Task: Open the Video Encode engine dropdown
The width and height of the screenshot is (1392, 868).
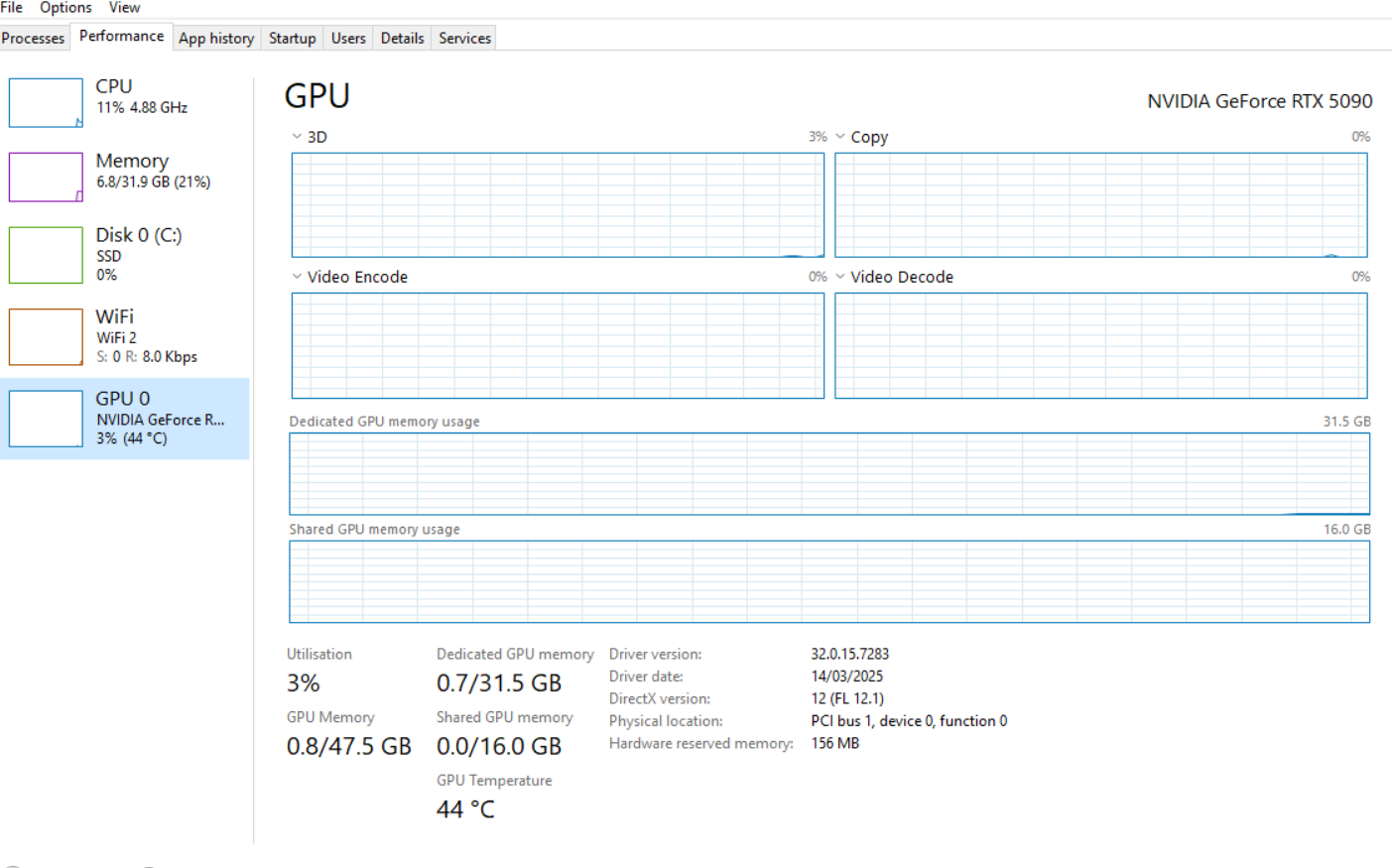Action: coord(297,277)
